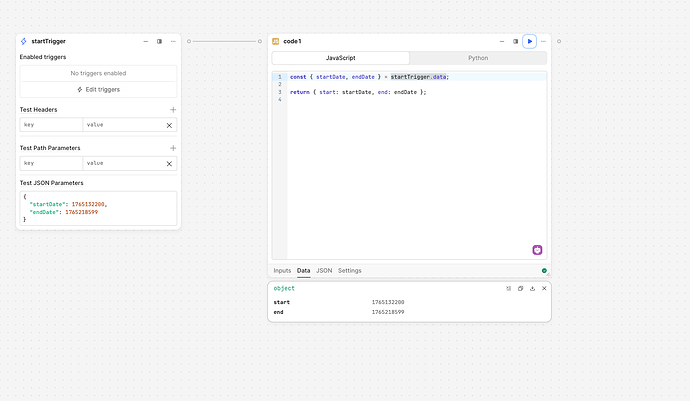Click the purple AI assistant icon in editor
Image resolution: width=690 pixels, height=401 pixels.
point(537,249)
